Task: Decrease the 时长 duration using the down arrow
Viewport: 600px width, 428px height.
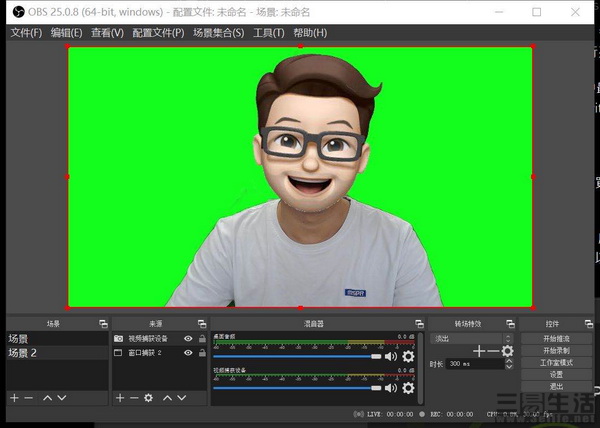Action: [509, 366]
